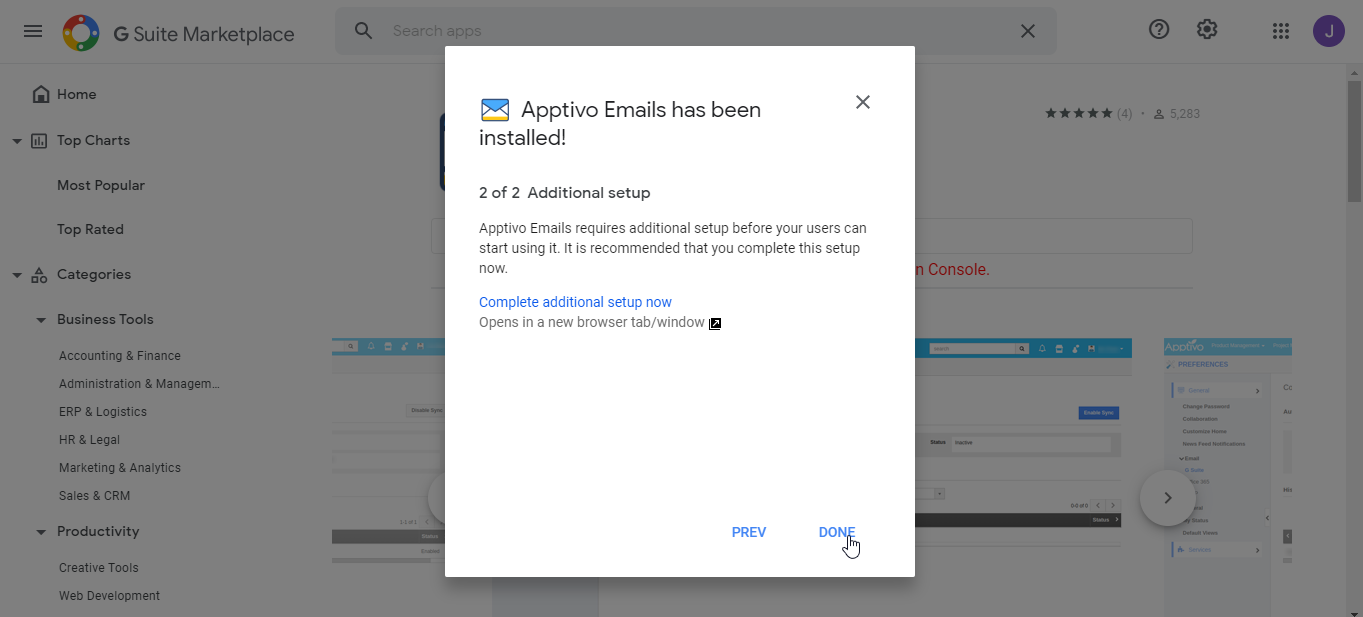Open the account avatar J
Screen dimensions: 1363x617
1329,31
